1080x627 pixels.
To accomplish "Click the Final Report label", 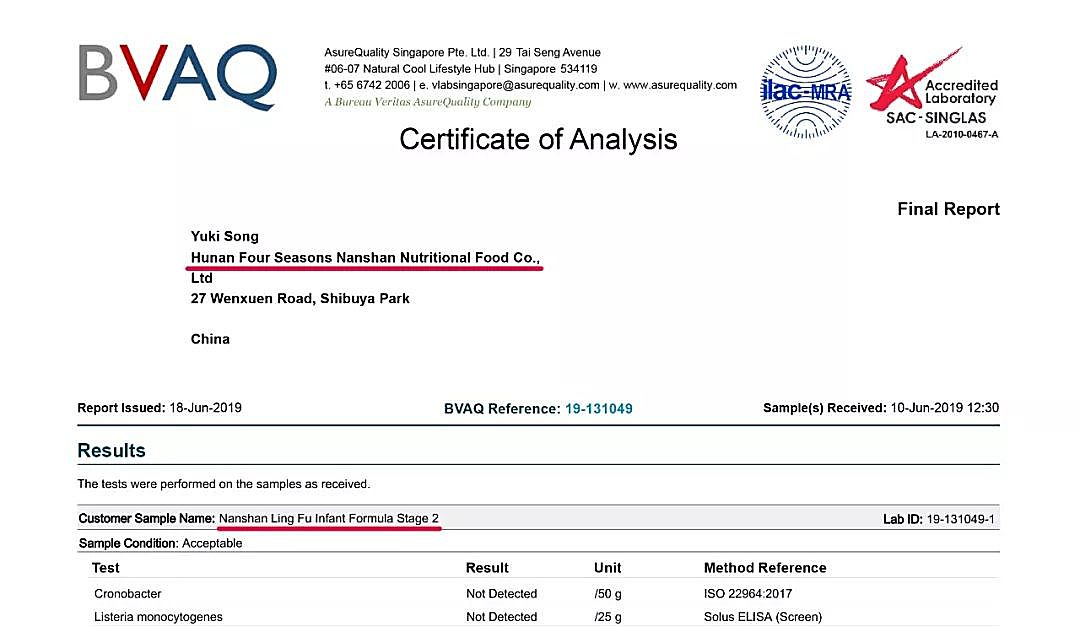I will [x=948, y=209].
